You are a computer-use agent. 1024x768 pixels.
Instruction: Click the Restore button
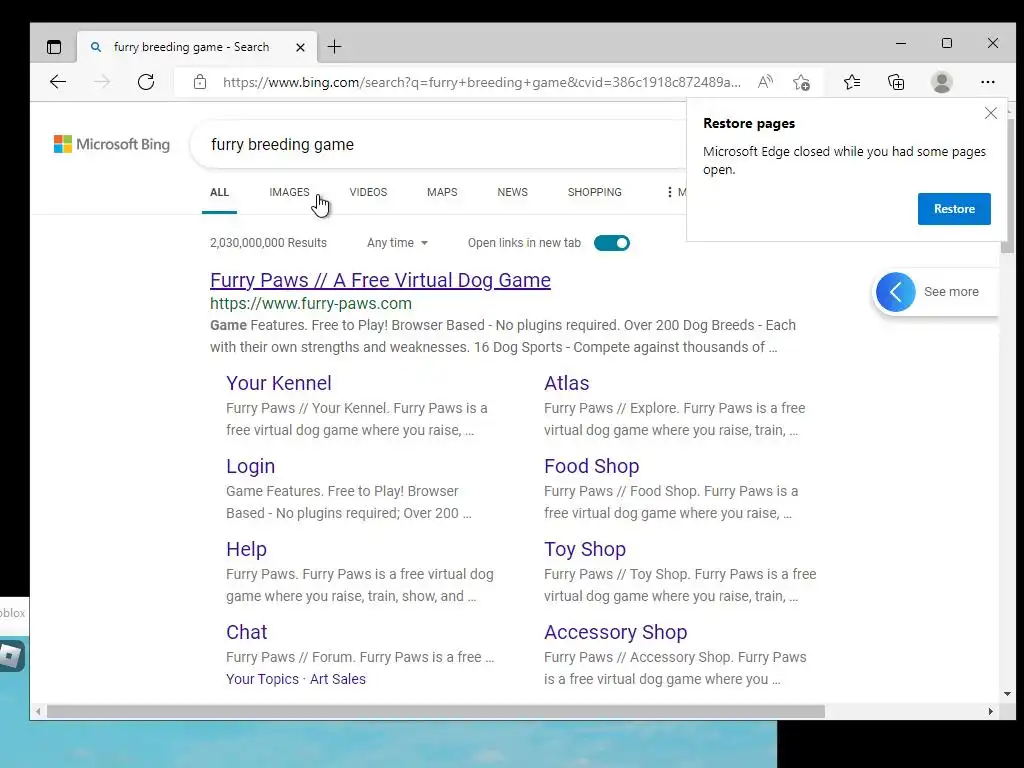pos(954,209)
